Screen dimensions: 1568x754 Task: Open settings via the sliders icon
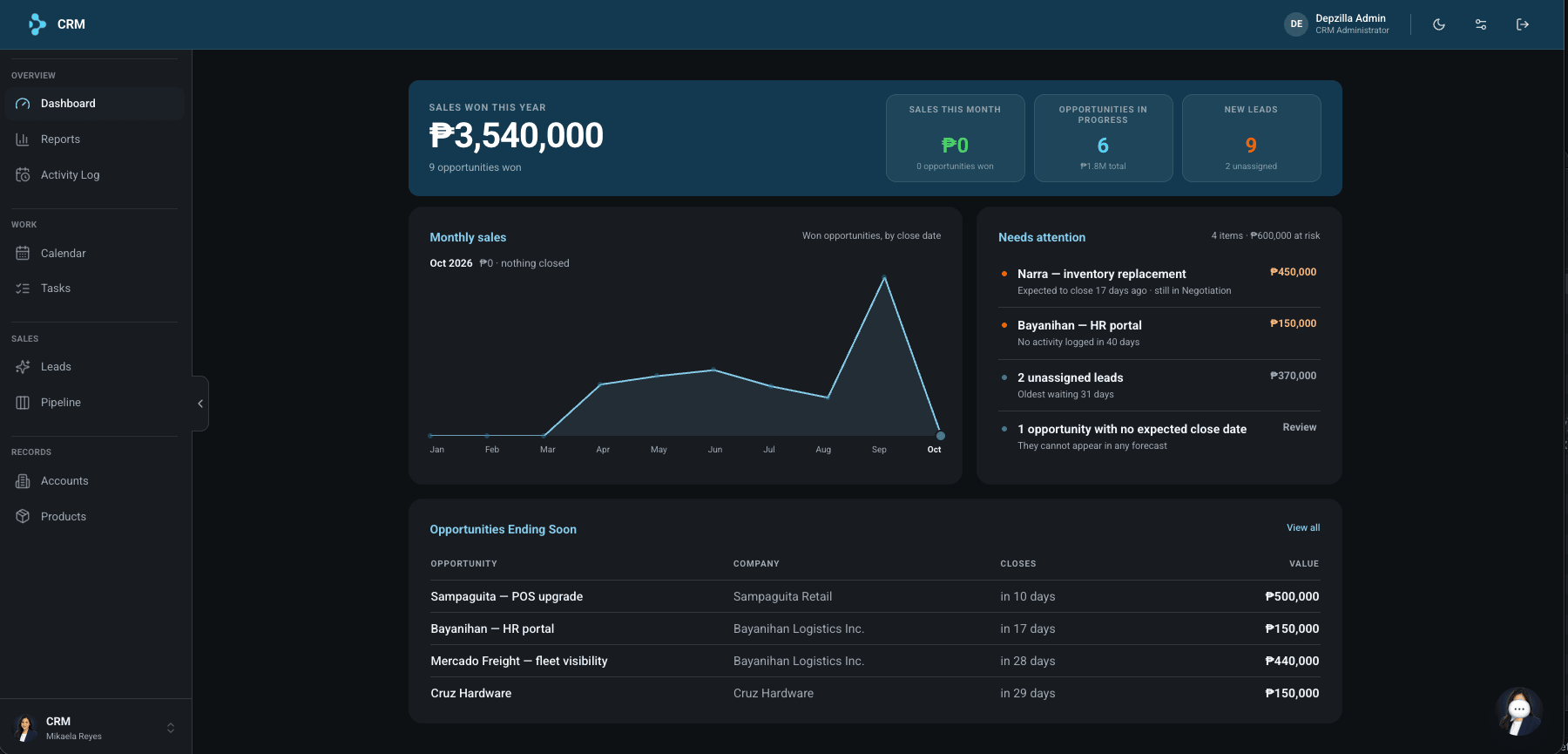coord(1481,24)
